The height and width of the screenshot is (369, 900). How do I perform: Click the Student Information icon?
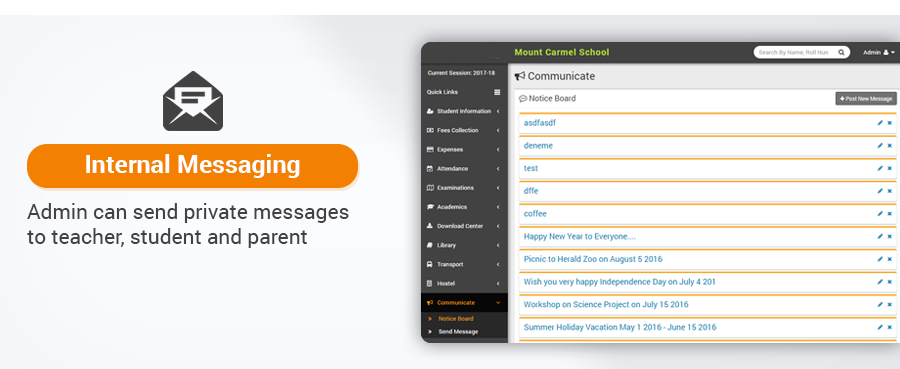(430, 111)
